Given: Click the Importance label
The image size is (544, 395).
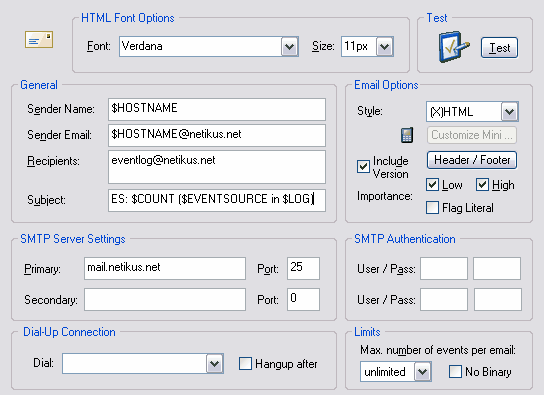Looking at the screenshot, I should click(385, 196).
